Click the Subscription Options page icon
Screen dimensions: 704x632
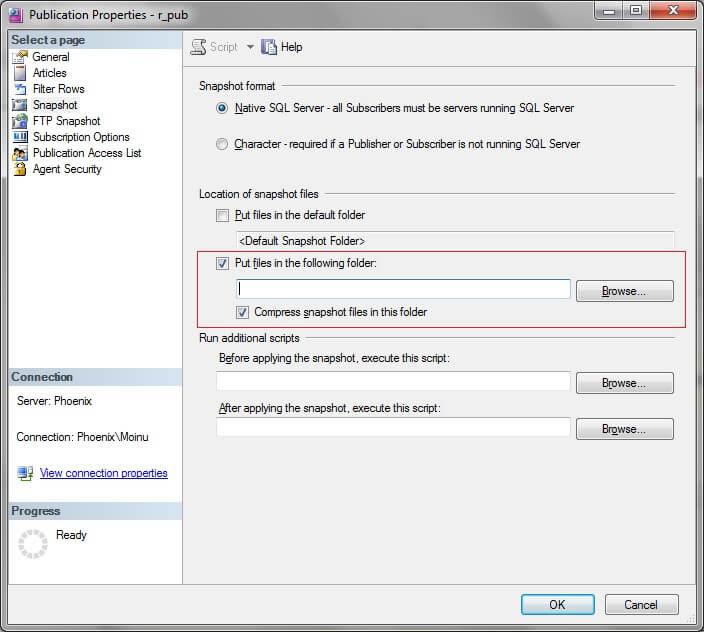[20, 137]
